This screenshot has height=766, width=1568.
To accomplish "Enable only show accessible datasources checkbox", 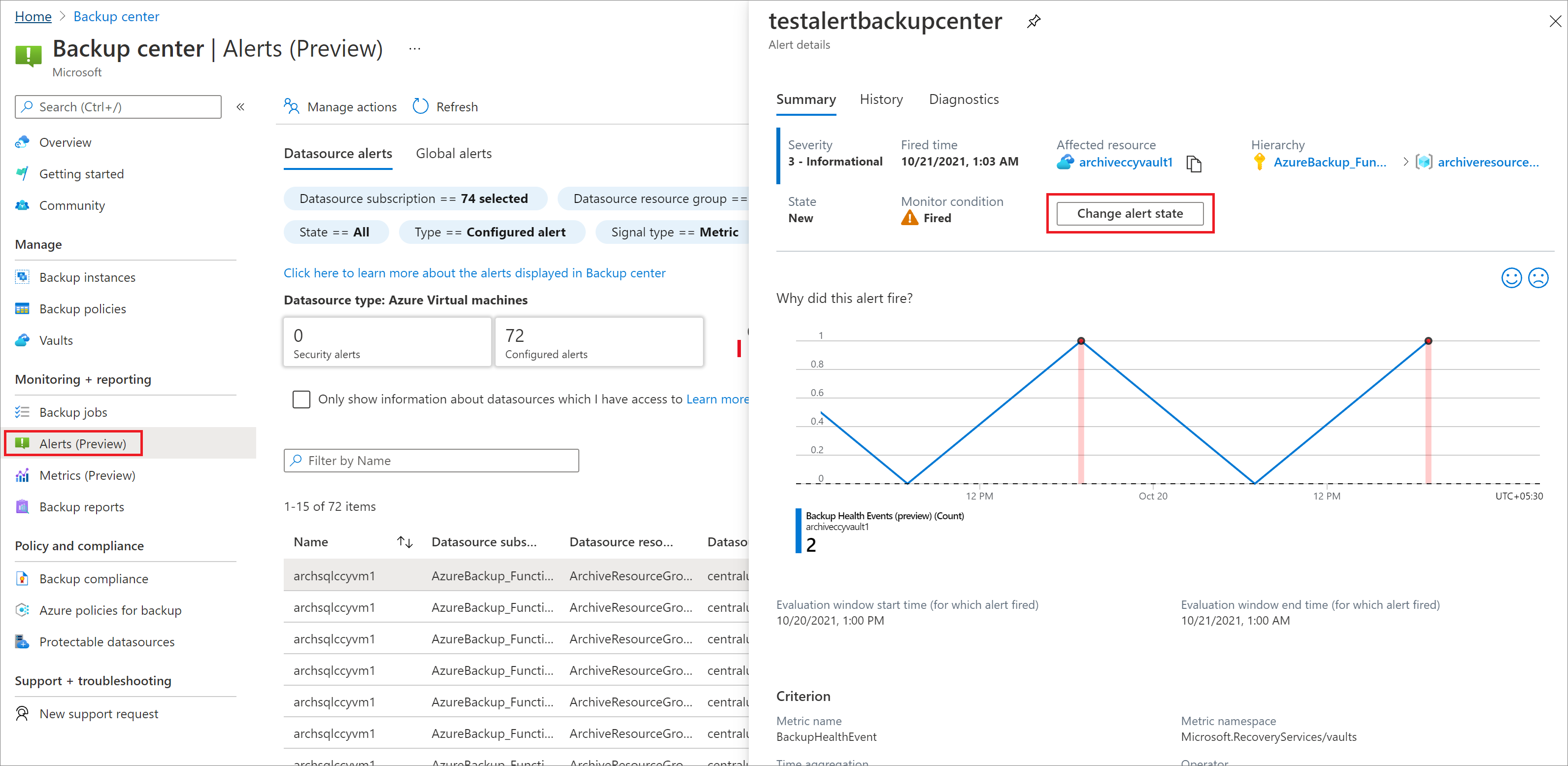I will [301, 400].
